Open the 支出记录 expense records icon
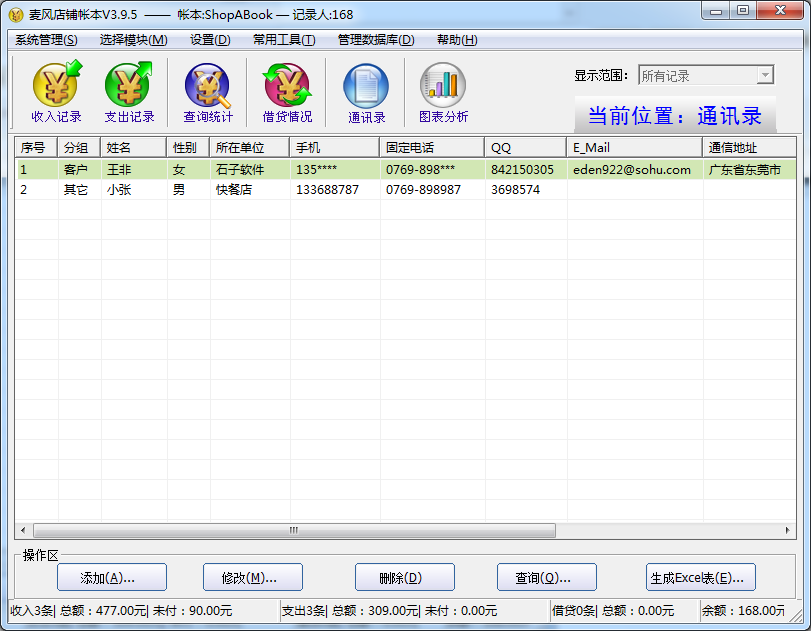 tap(129, 92)
